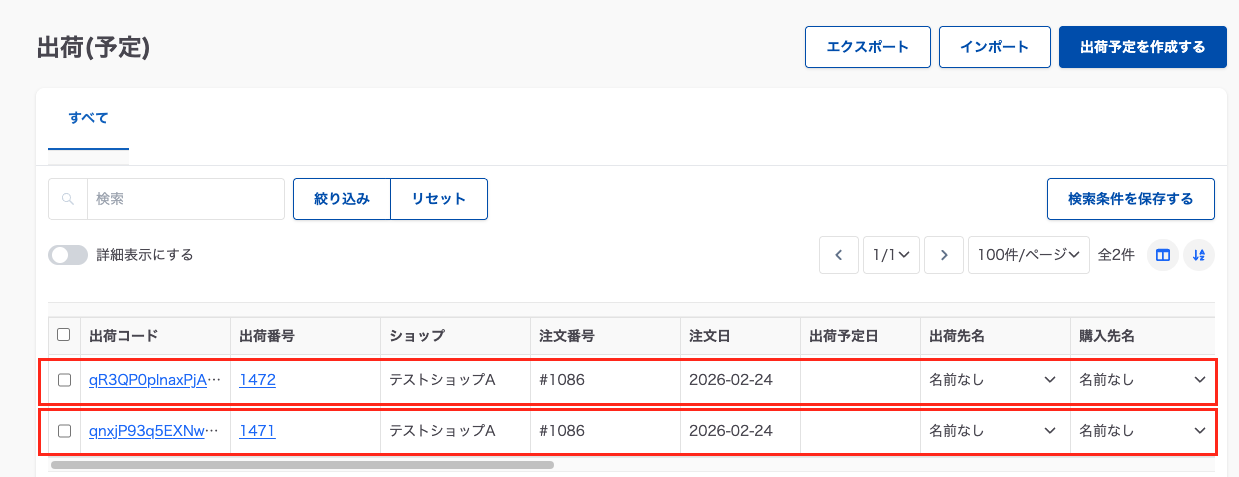Select checkbox for shipment 1472 row
Viewport: 1239px width, 477px height.
(64, 380)
